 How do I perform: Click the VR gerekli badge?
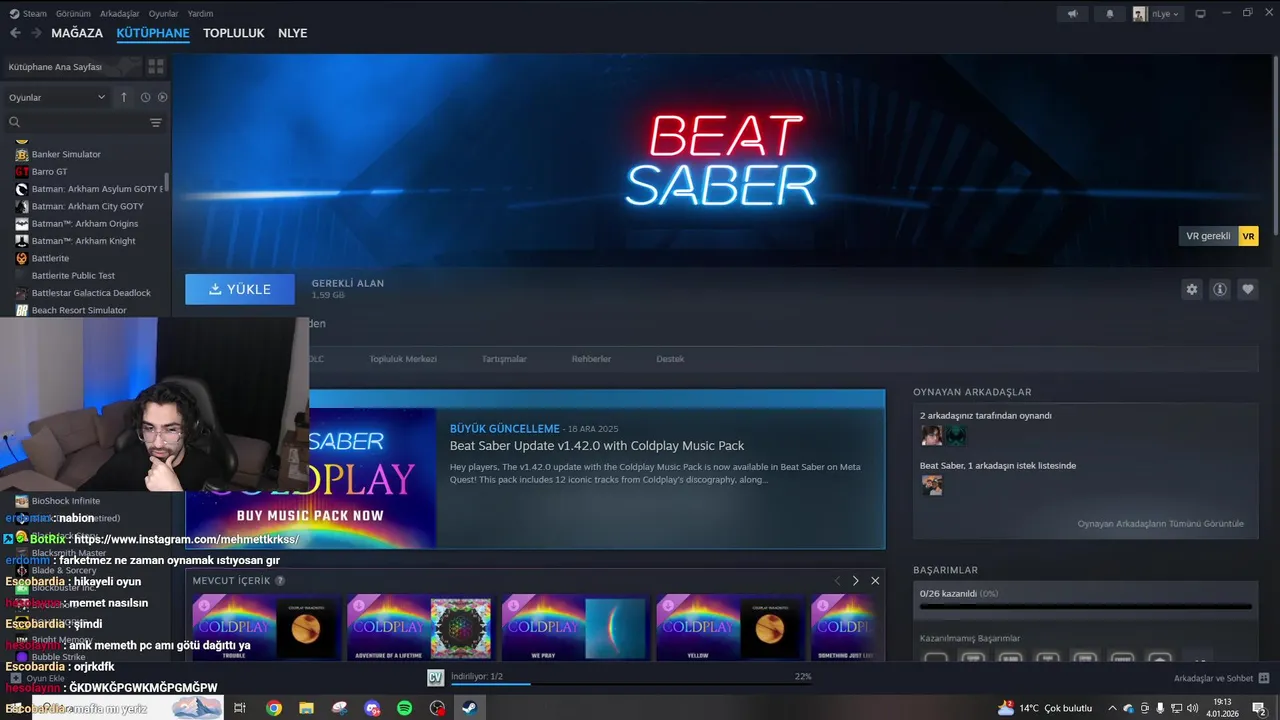(x=1218, y=236)
